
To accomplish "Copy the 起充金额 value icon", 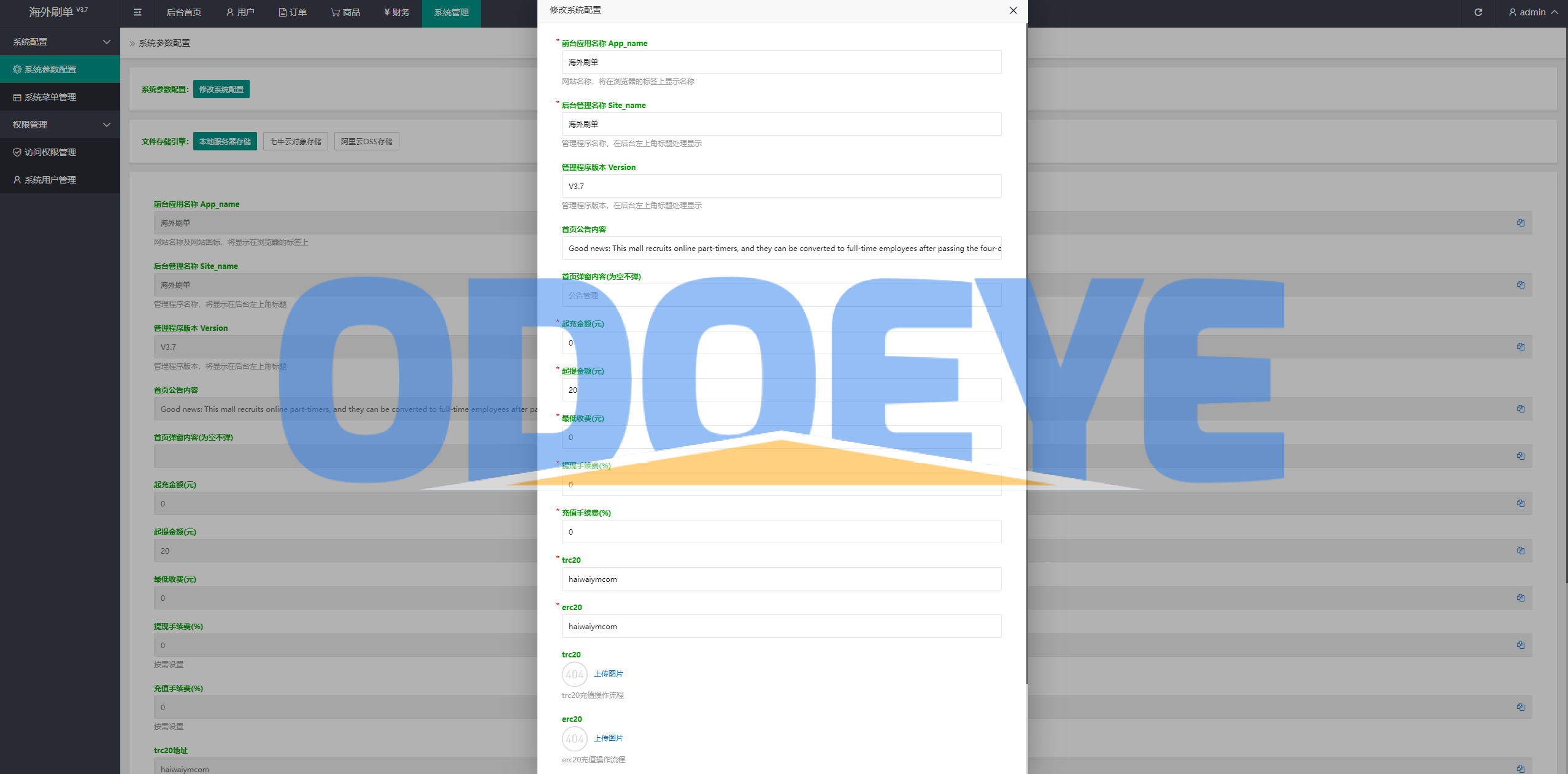I will (1521, 503).
